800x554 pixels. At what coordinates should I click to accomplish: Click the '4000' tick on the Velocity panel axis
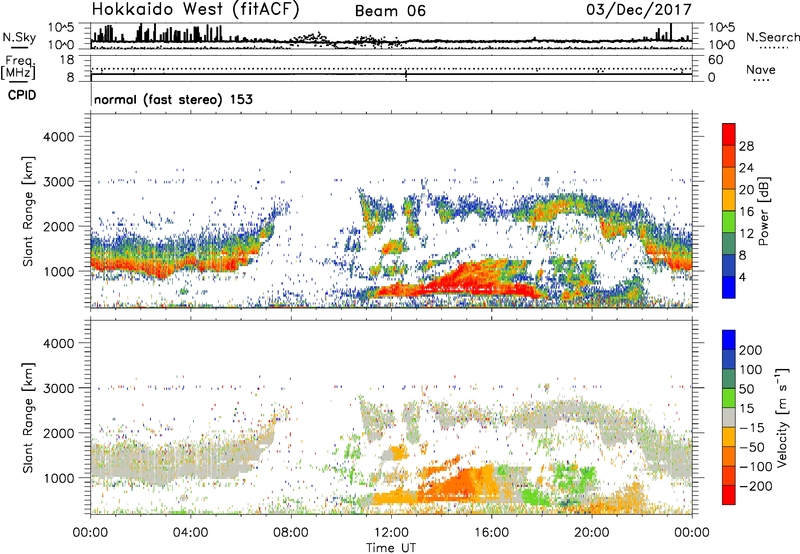pyautogui.click(x=58, y=343)
